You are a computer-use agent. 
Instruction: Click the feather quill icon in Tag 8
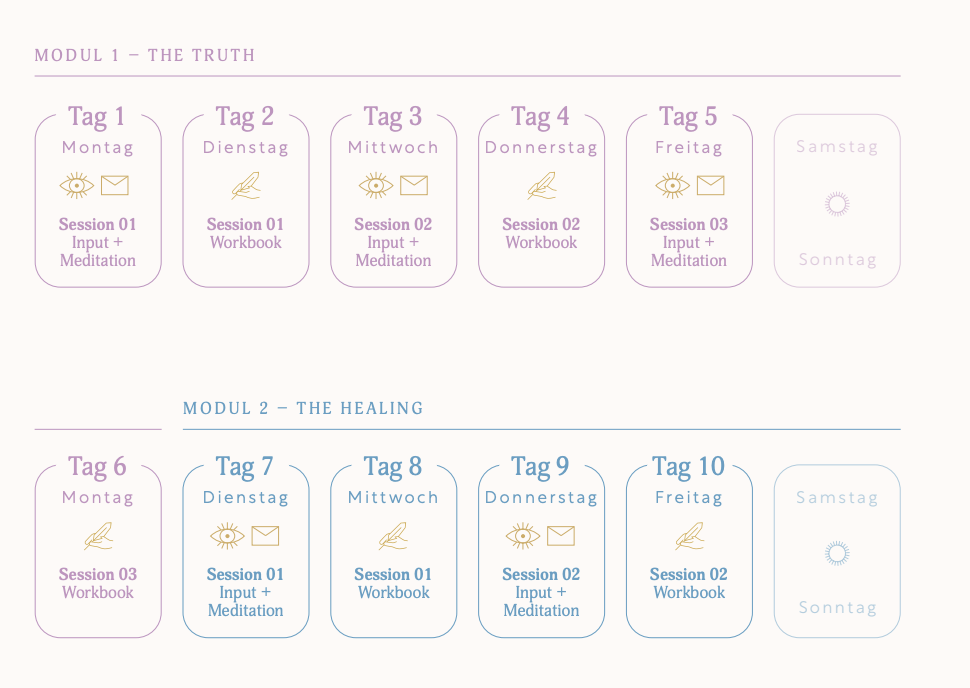pos(393,536)
